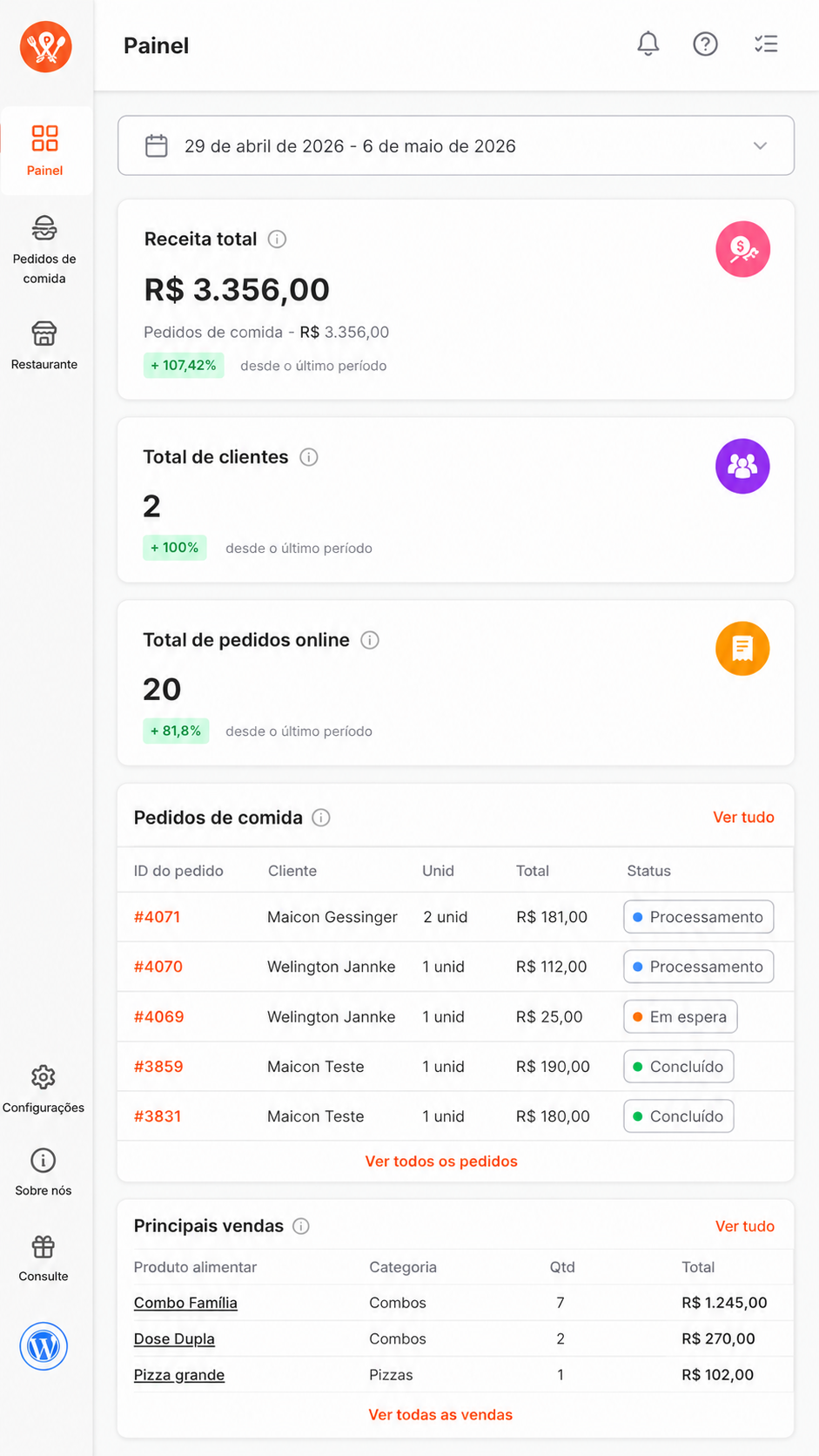Open Restaurante in the sidebar
Viewport: 819px width, 1456px height.
44,346
